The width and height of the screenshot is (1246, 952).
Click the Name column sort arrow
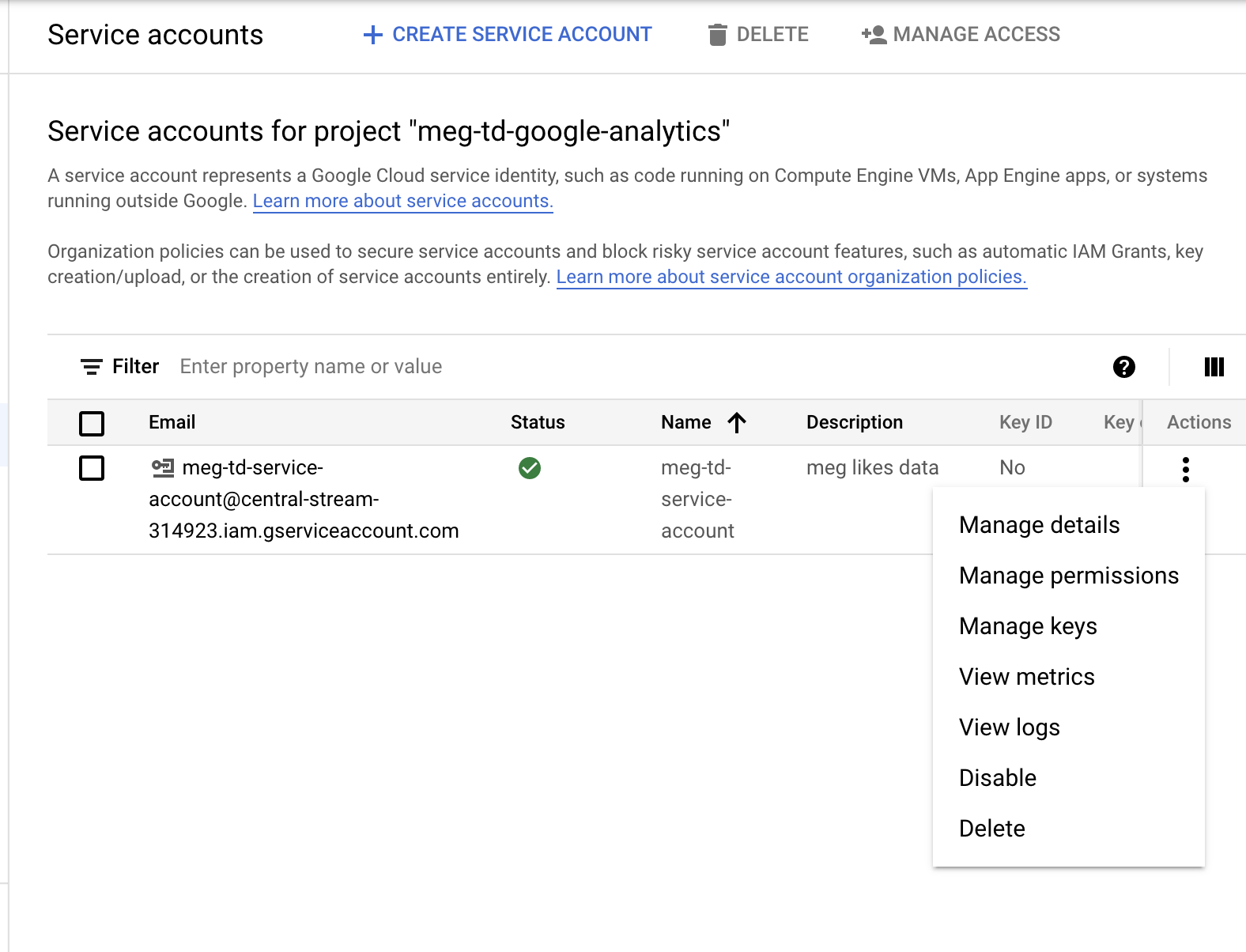pos(737,423)
